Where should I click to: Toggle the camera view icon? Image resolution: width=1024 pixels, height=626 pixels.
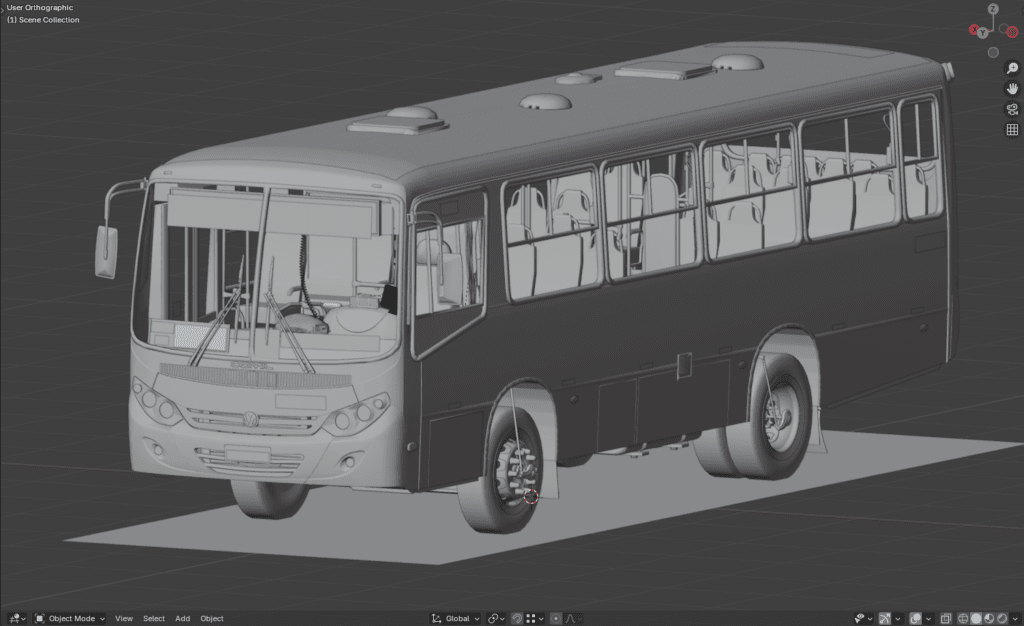[1012, 109]
